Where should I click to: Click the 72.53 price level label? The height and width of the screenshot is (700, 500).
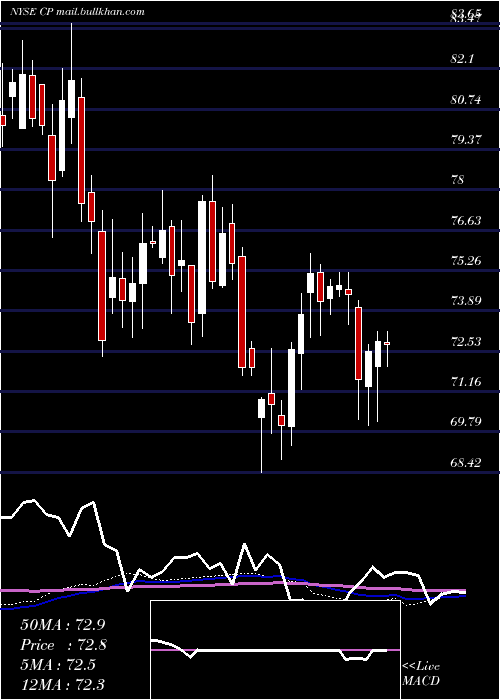[x=466, y=342]
